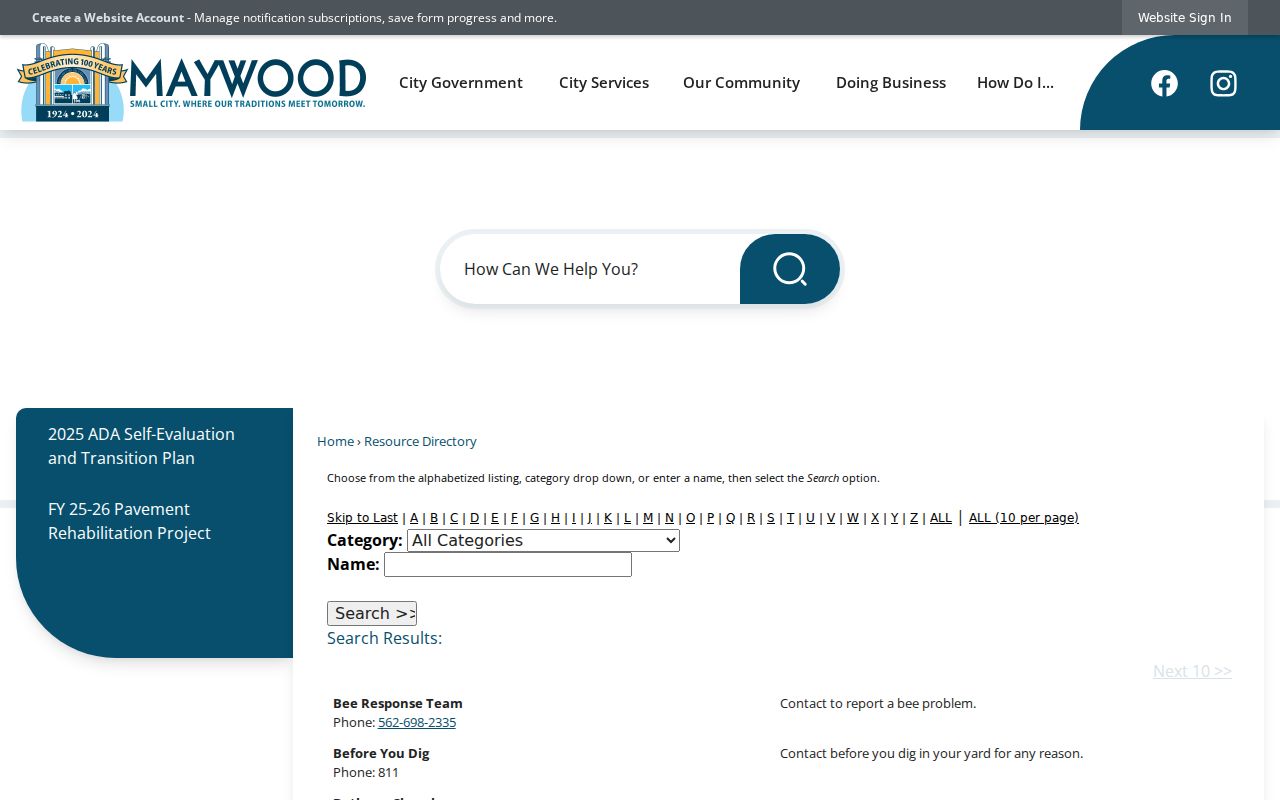Filter listing by letter S
This screenshot has height=800, width=1280.
click(x=771, y=518)
